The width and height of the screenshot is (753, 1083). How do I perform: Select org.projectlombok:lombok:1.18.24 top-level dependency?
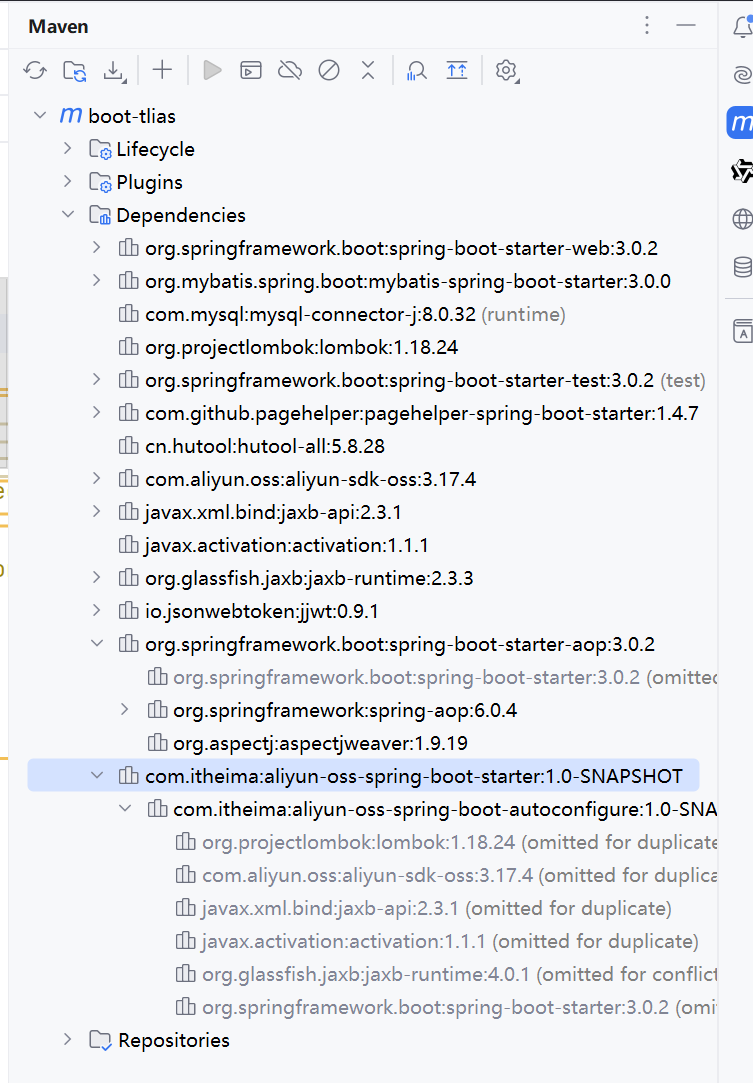pos(301,347)
